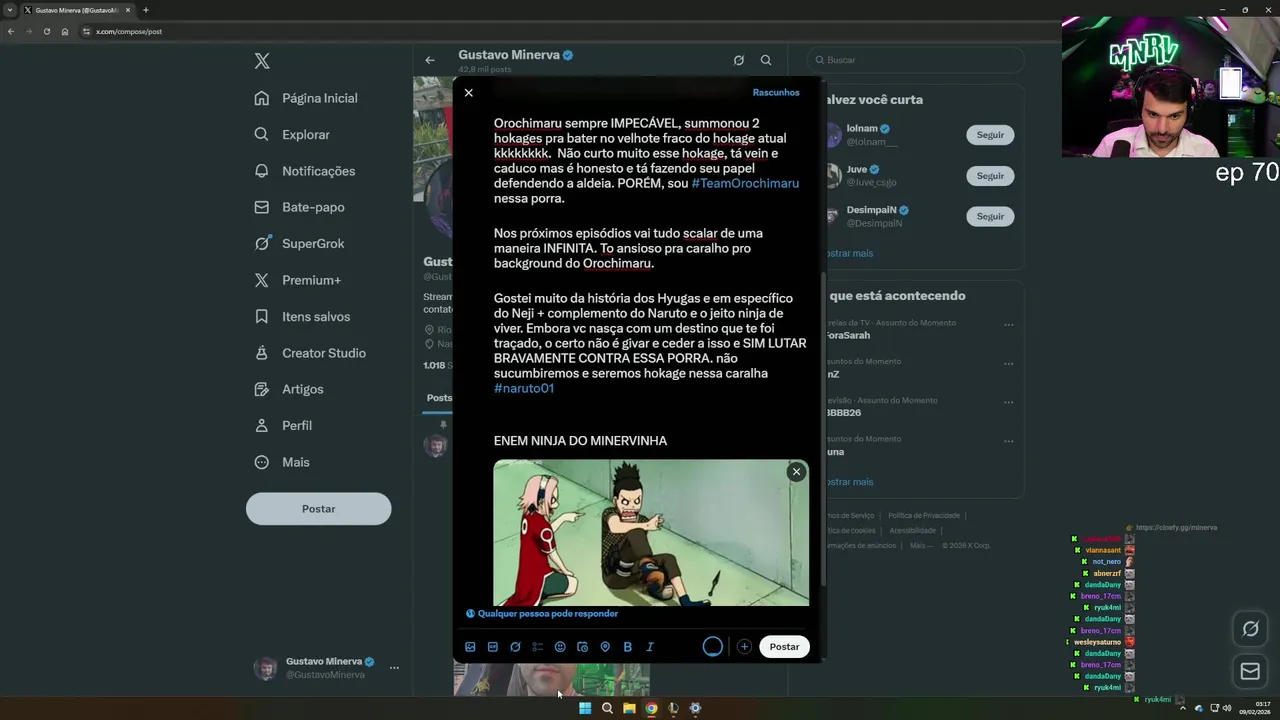Click the floating Grok button at bottom right
This screenshot has height=720, width=1280.
click(1250, 629)
